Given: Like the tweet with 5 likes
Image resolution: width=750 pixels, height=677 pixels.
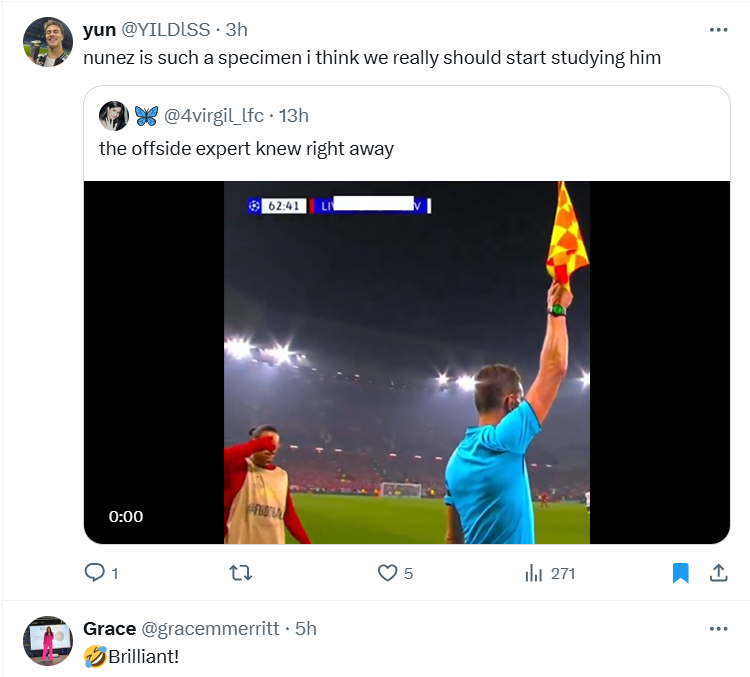Looking at the screenshot, I should pos(388,573).
